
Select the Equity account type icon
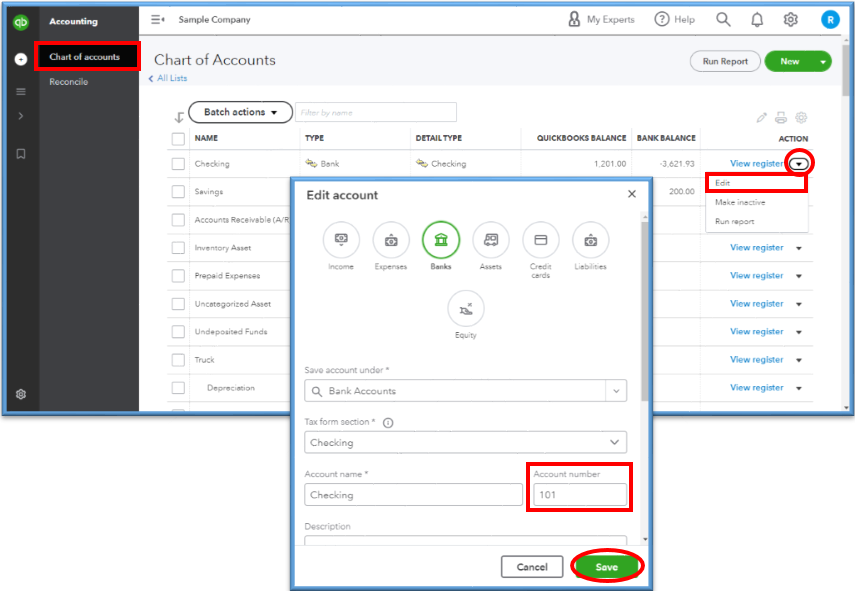pos(466,309)
